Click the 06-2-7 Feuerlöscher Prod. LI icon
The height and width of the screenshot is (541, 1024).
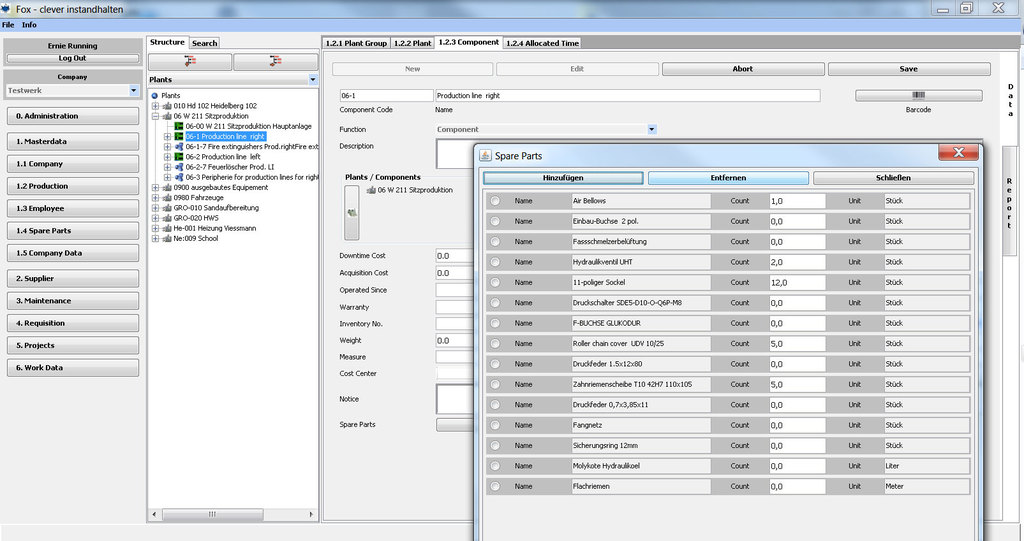click(x=179, y=167)
